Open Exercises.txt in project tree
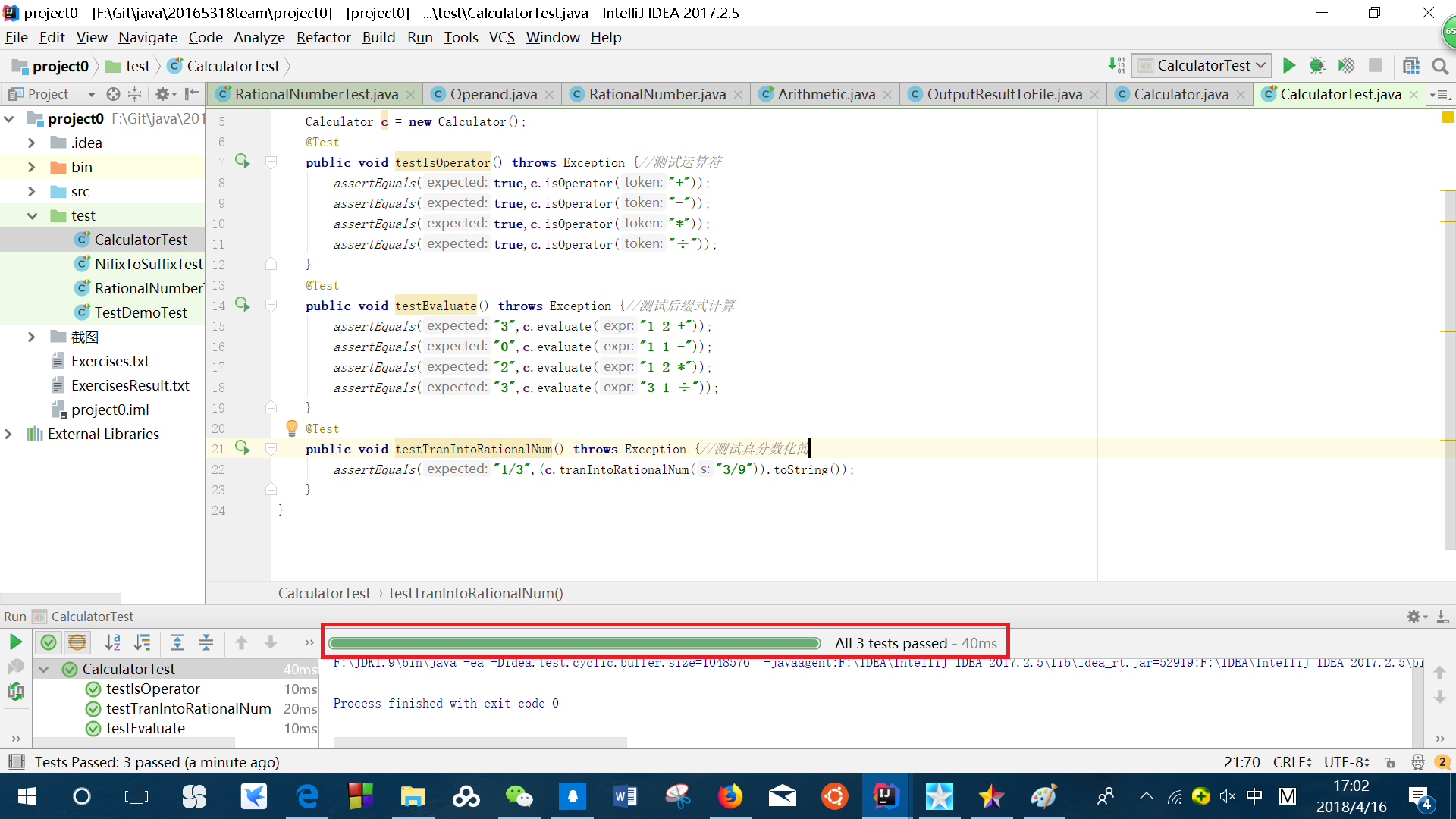 click(110, 361)
